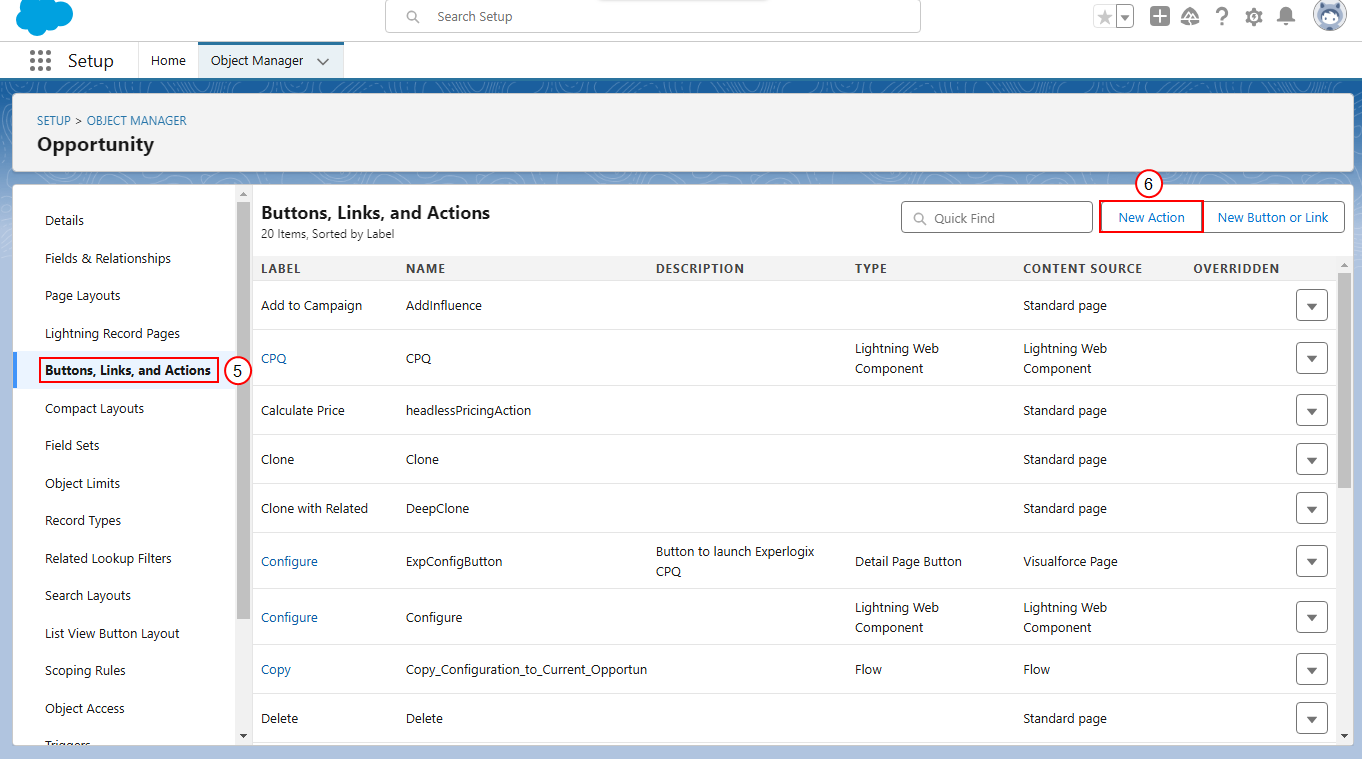
Task: Open the user profile avatar
Action: (1329, 16)
